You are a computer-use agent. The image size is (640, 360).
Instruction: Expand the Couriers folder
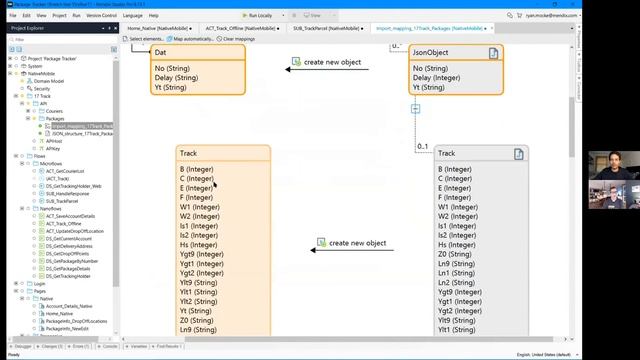[28, 111]
